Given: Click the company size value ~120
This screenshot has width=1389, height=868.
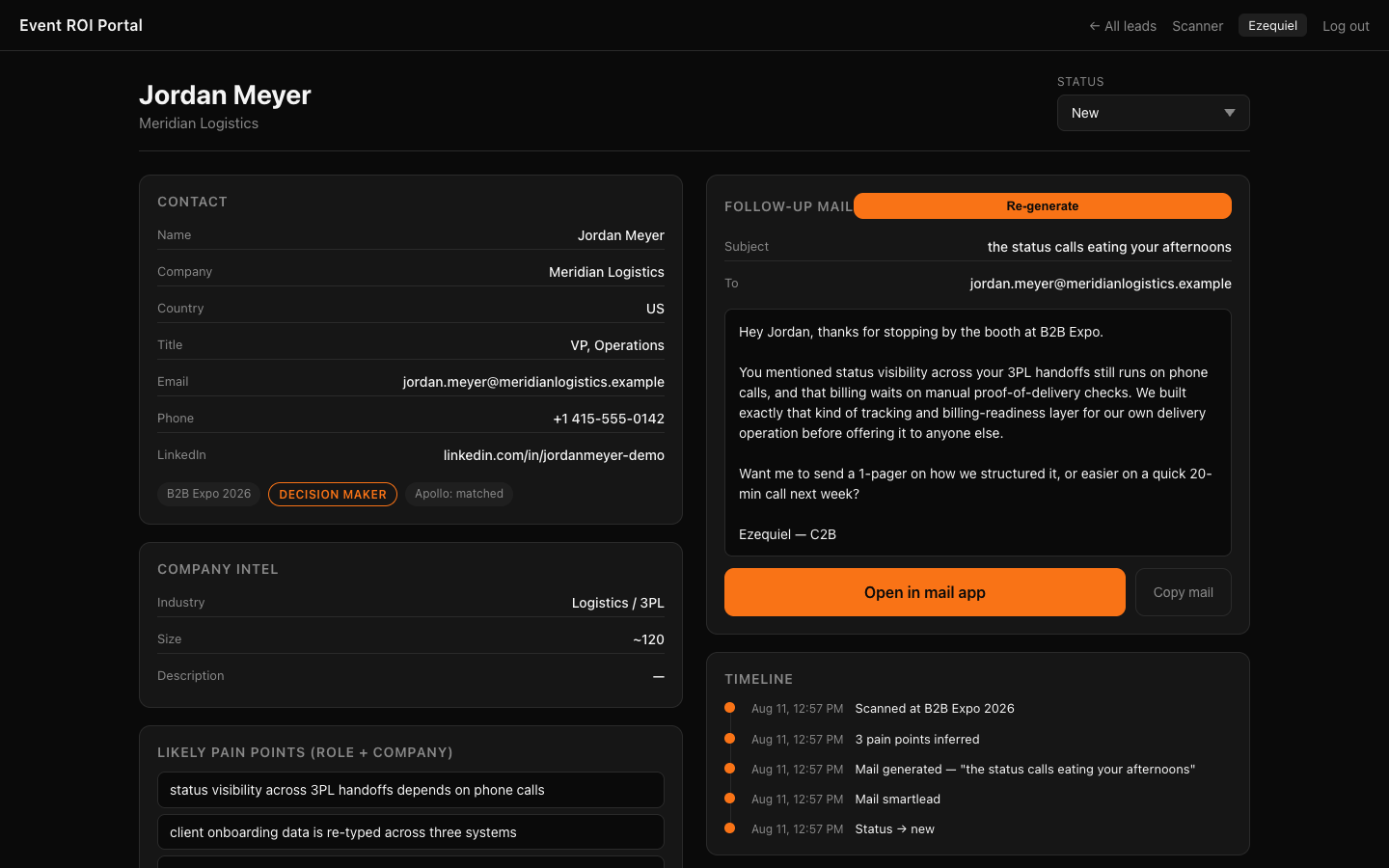Looking at the screenshot, I should pos(649,639).
